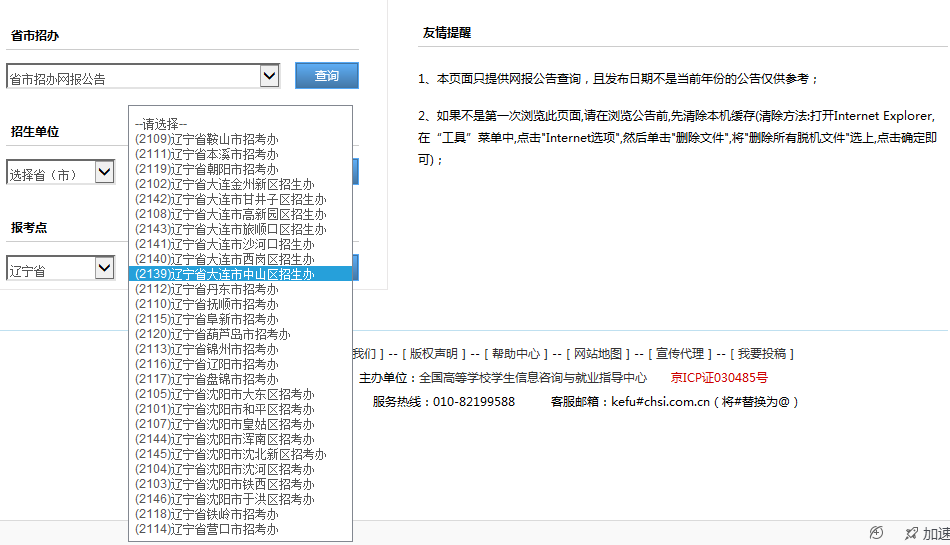Click the 京ICP证030485号 license link

coord(719,378)
